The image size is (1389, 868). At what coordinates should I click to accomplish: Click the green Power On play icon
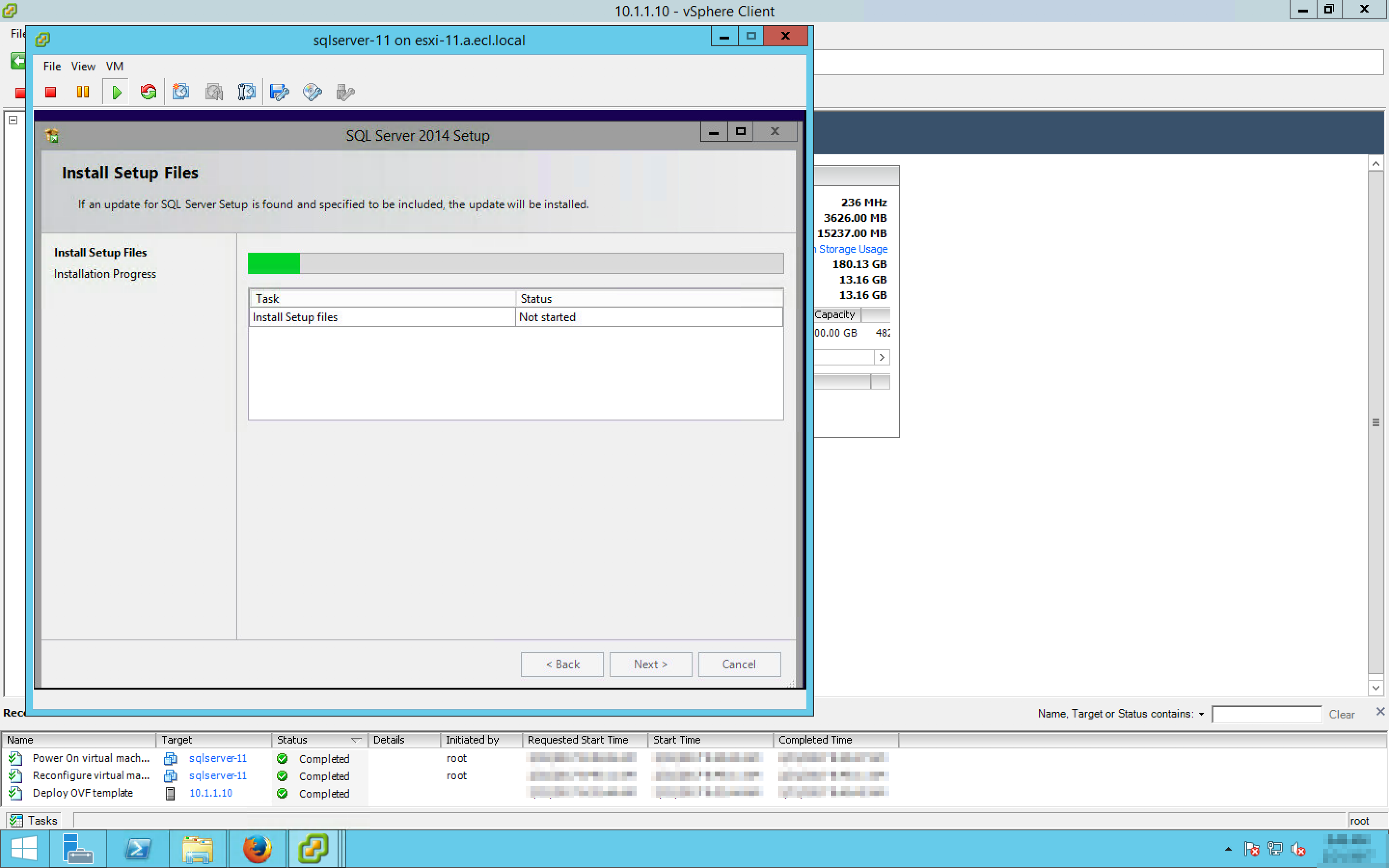tap(117, 92)
